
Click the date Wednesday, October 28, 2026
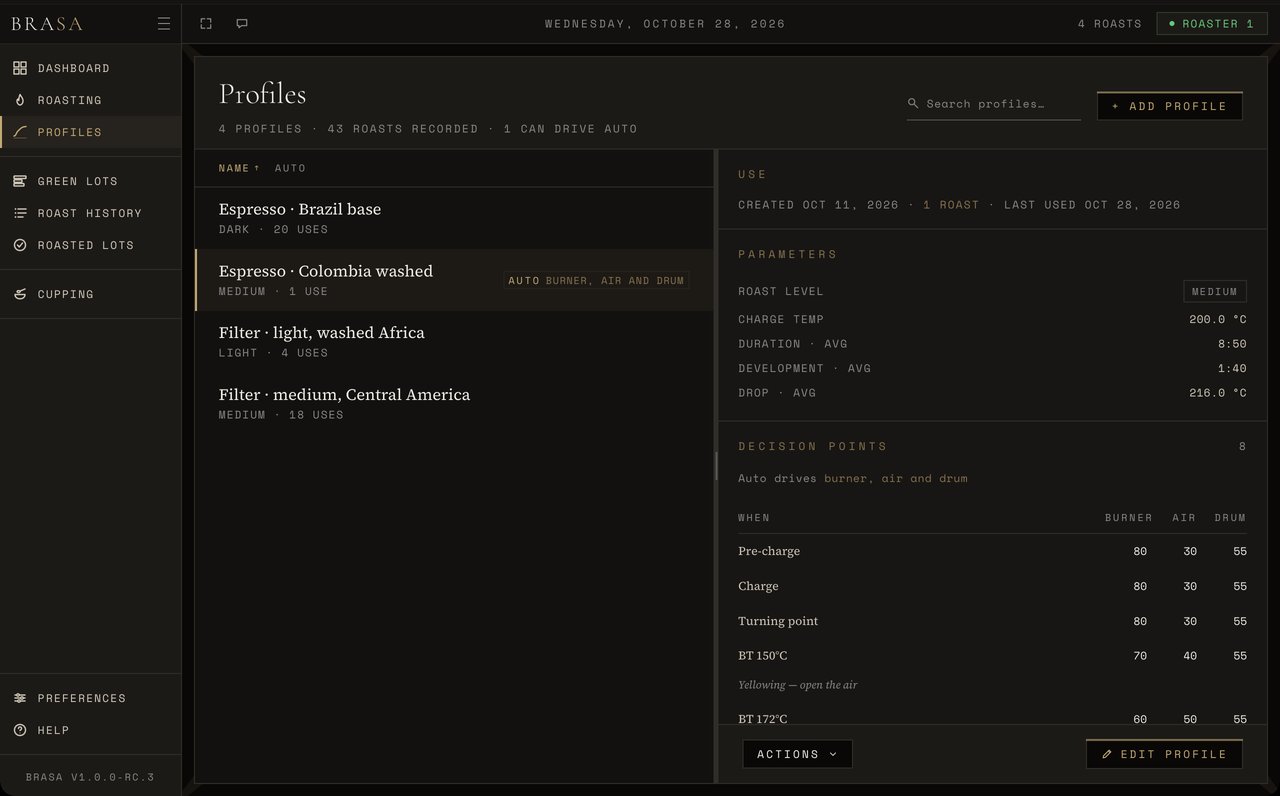click(665, 24)
